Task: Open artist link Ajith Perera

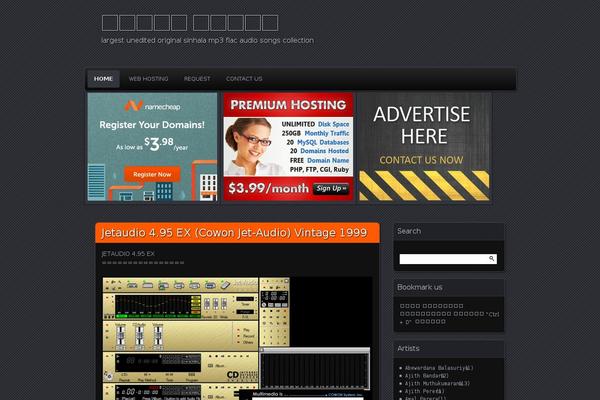Action: (425, 391)
